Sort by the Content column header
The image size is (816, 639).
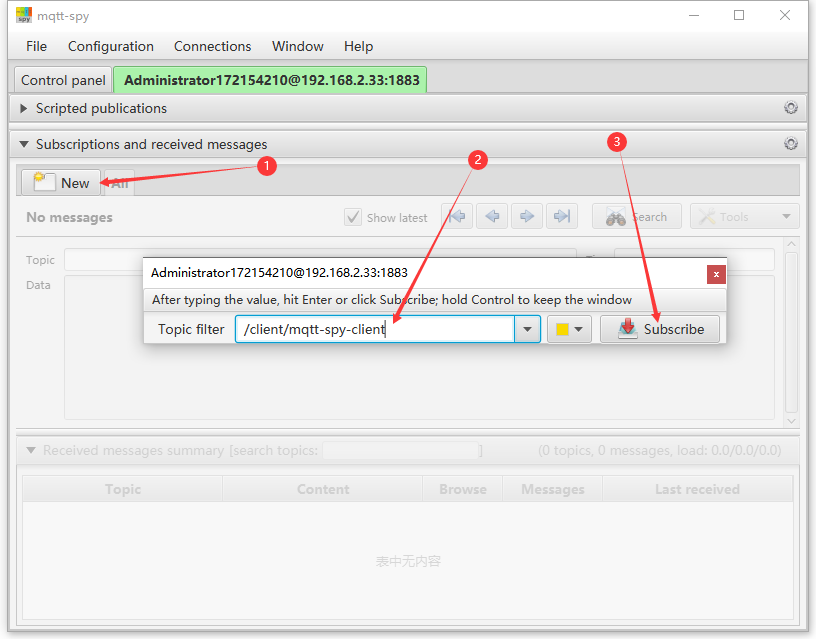pyautogui.click(x=323, y=489)
